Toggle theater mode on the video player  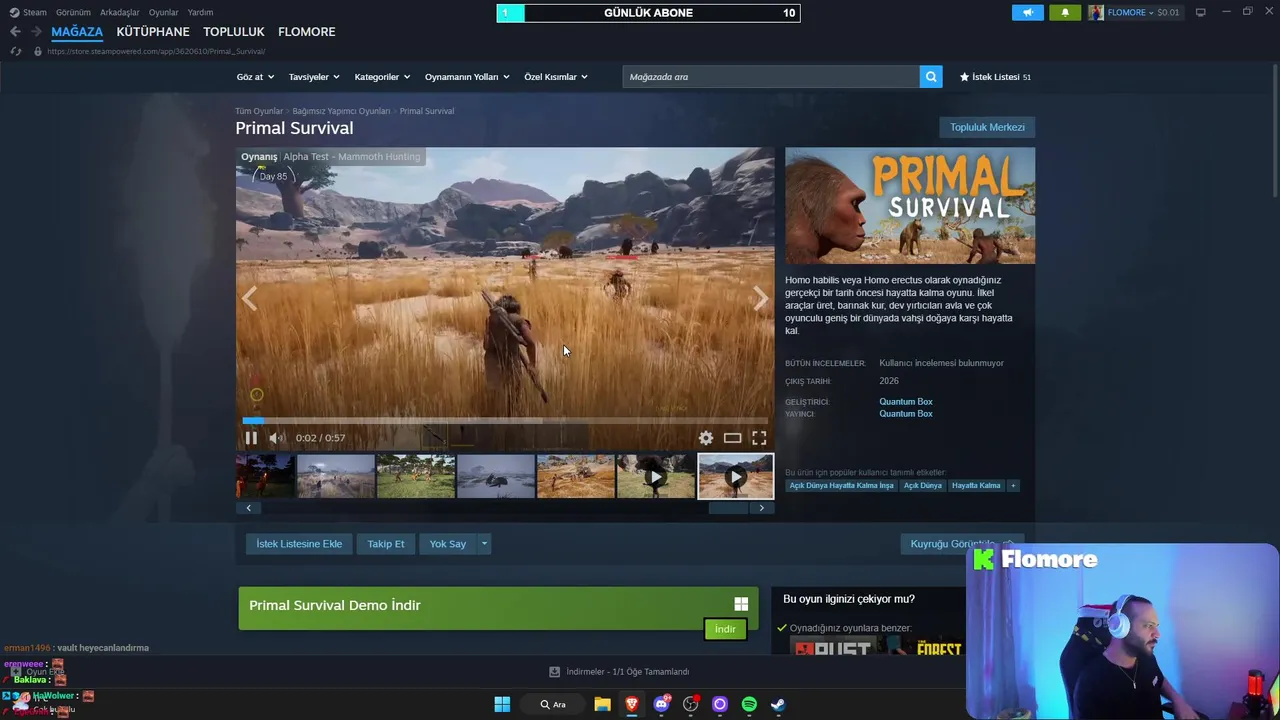click(732, 438)
